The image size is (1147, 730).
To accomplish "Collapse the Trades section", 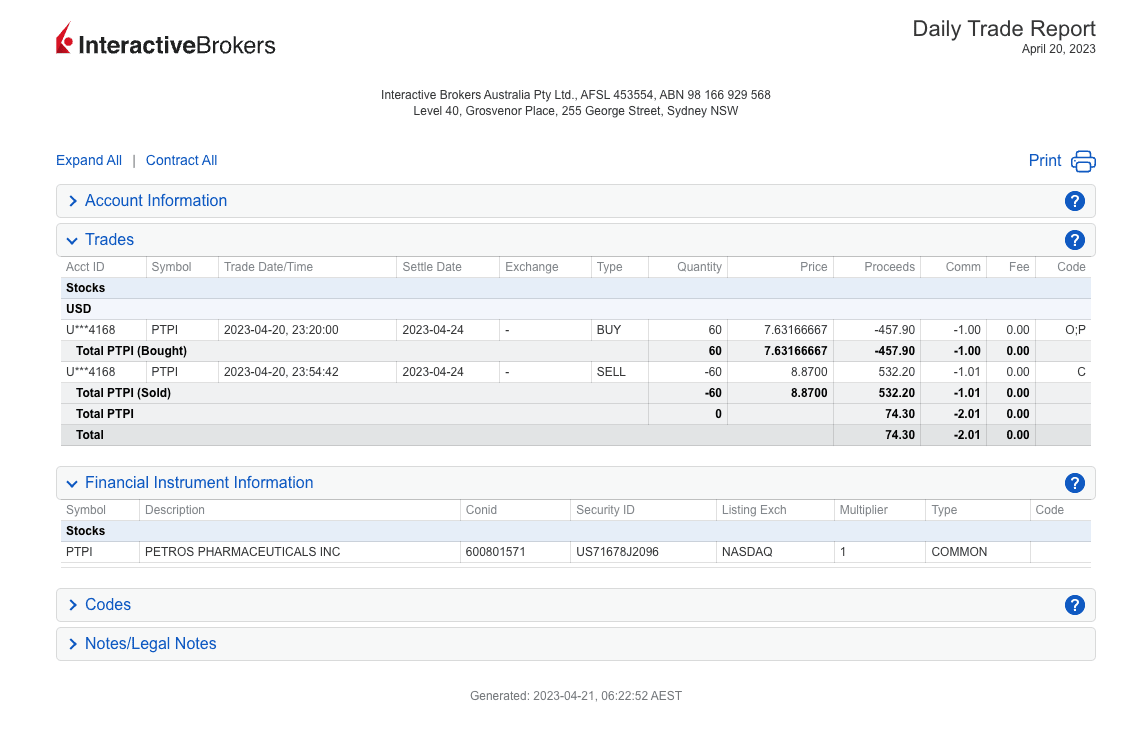I will (x=109, y=240).
